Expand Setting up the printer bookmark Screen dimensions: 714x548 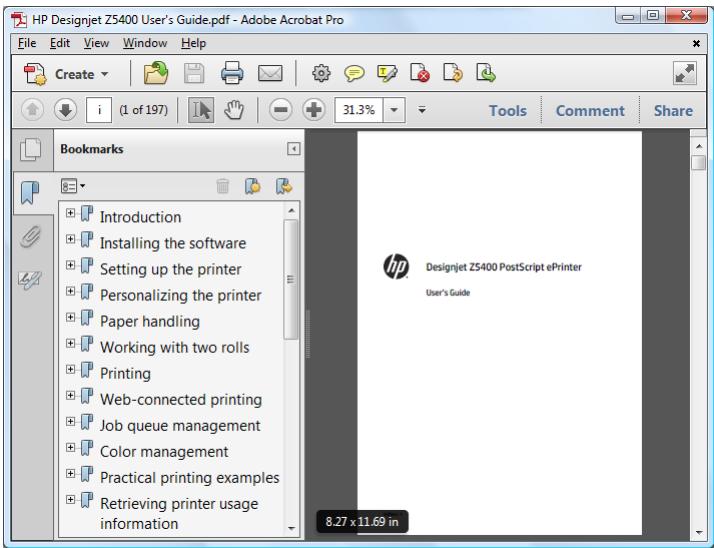pyautogui.click(x=70, y=265)
